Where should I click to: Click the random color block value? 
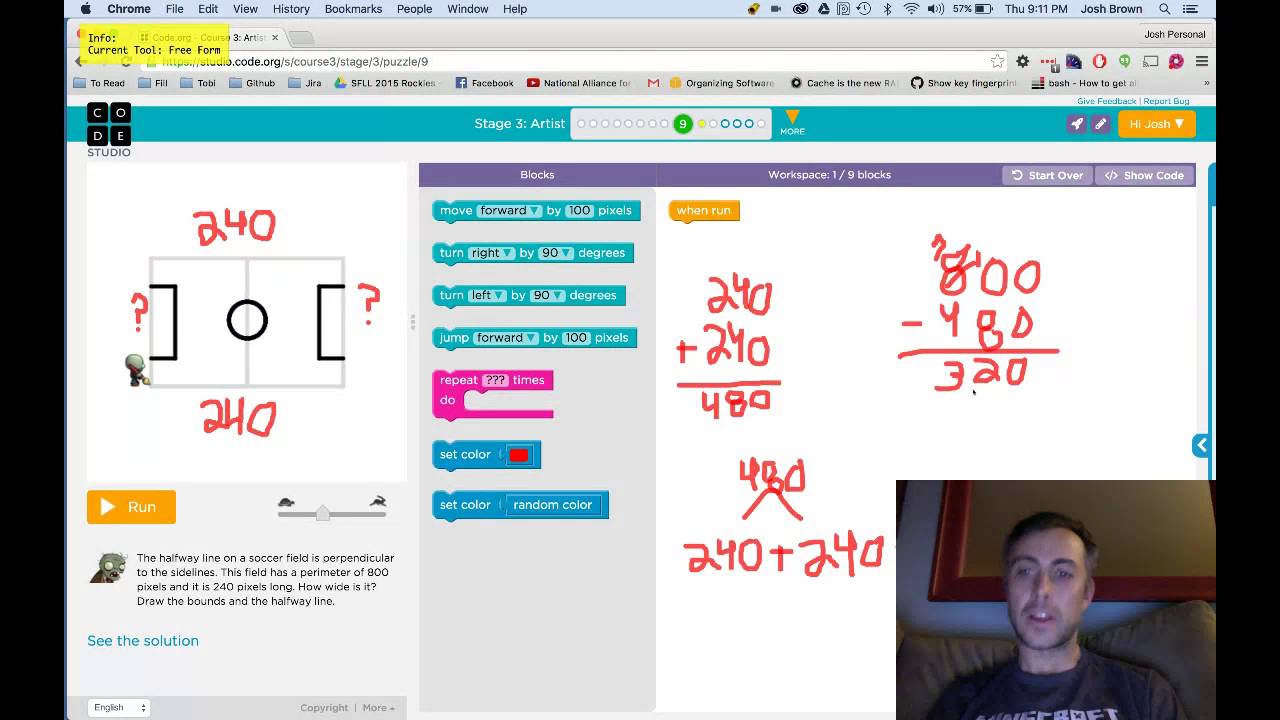point(552,505)
